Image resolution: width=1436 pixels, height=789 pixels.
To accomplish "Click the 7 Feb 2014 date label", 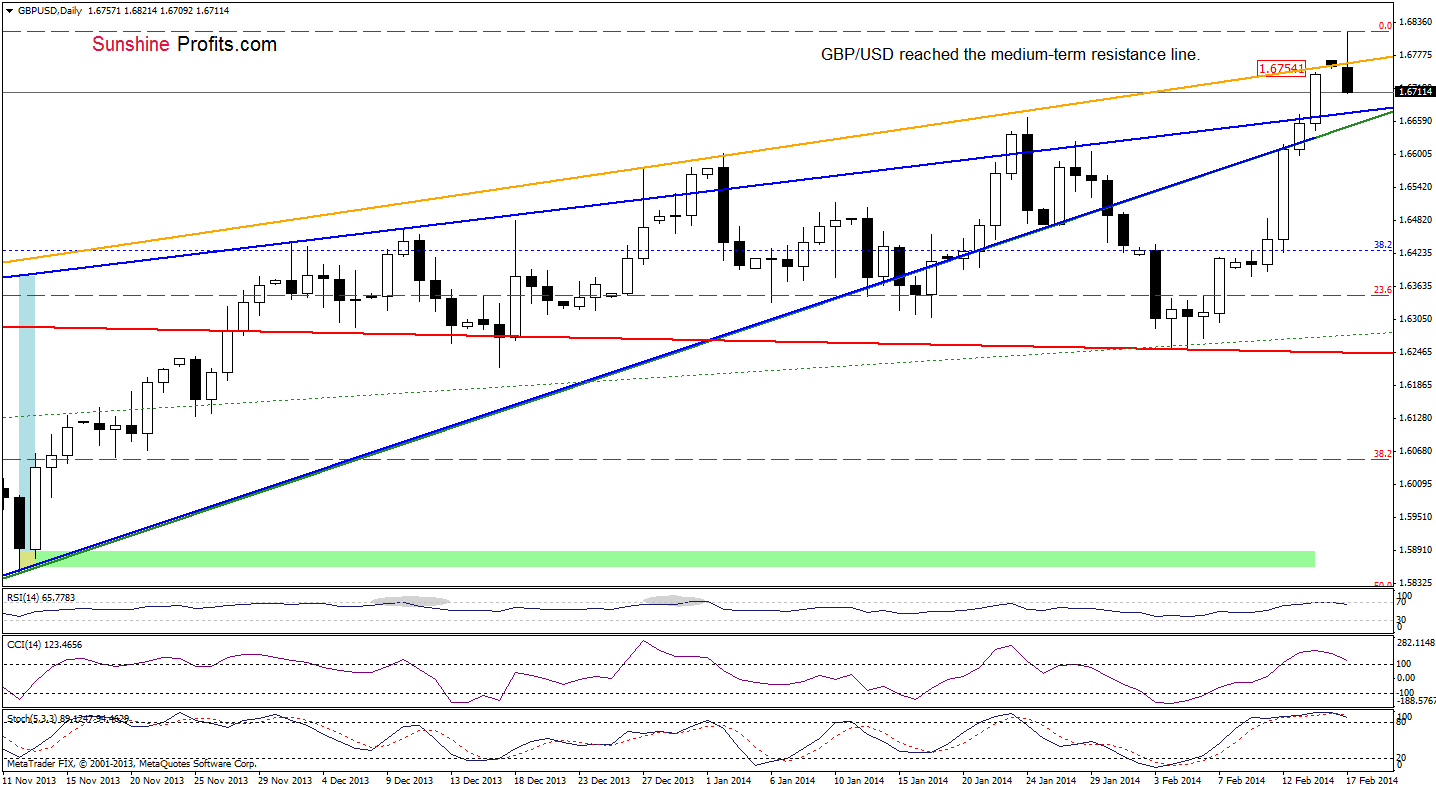I will coord(1241,779).
